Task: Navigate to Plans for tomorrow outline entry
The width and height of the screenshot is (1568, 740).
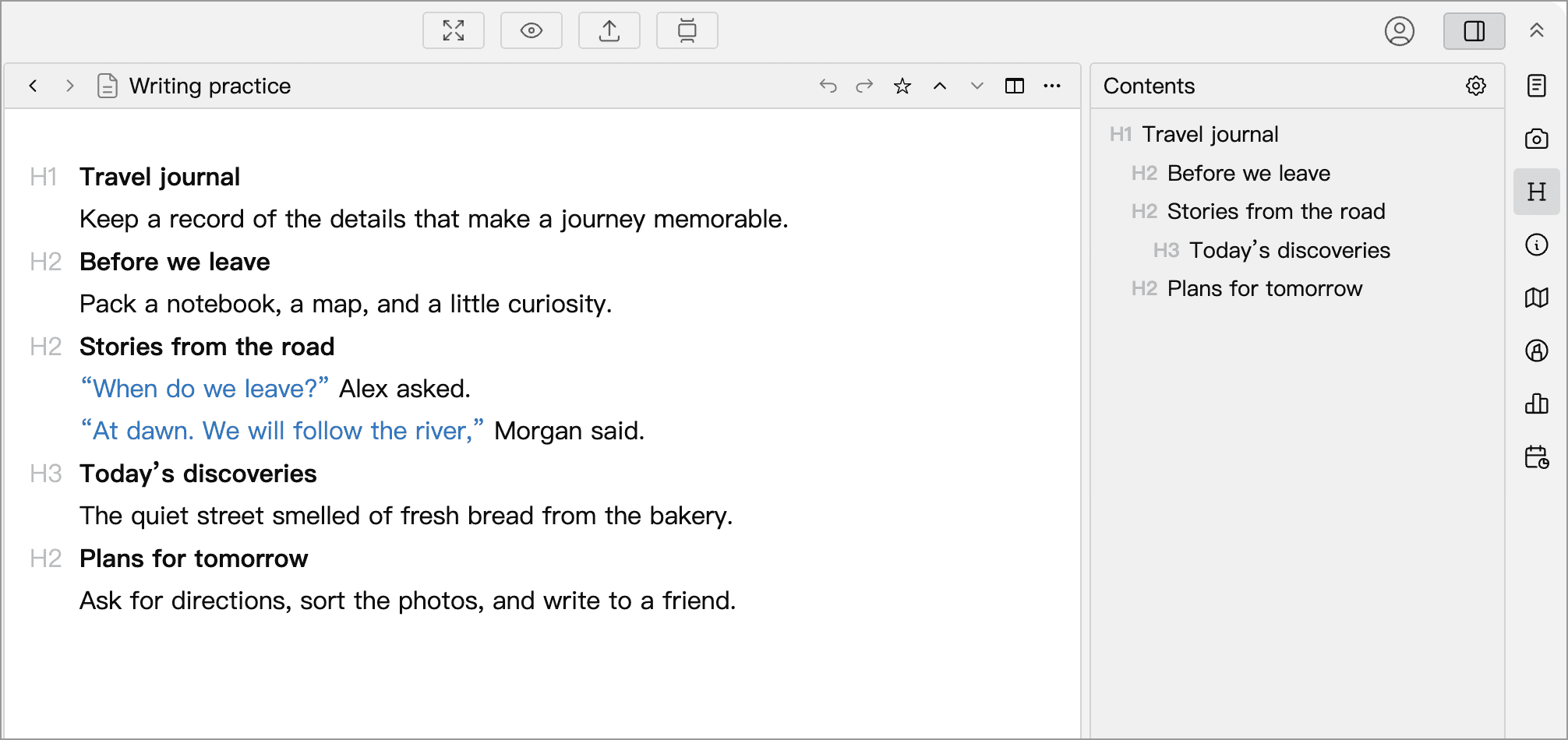Action: 1265,288
